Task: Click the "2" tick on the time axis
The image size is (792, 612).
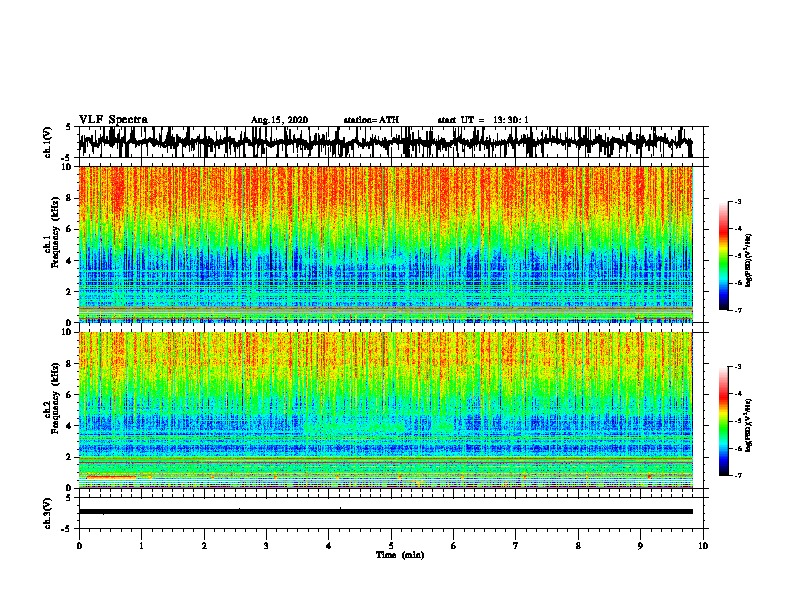Action: (x=204, y=546)
